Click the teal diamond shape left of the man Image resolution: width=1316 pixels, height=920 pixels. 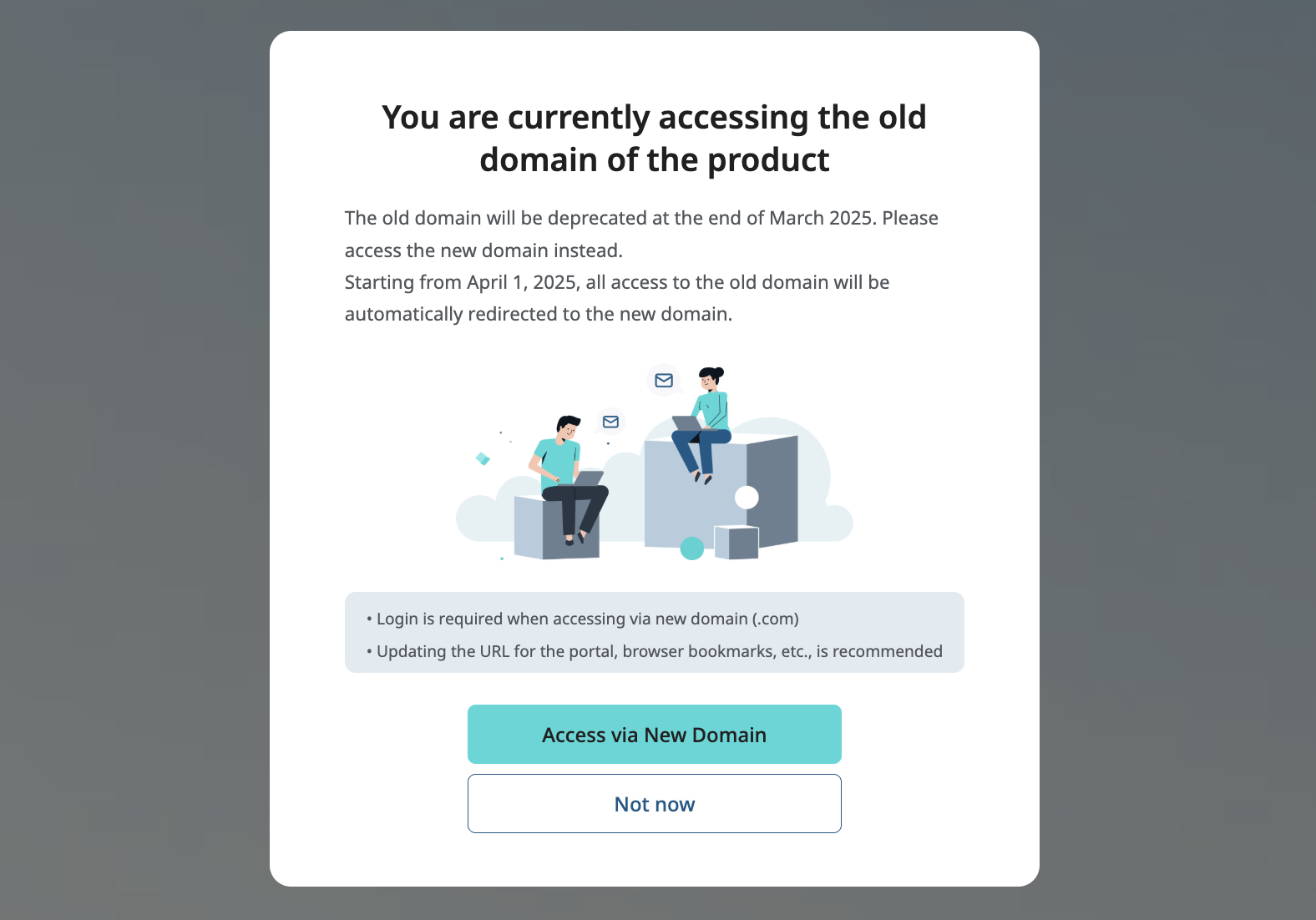483,458
